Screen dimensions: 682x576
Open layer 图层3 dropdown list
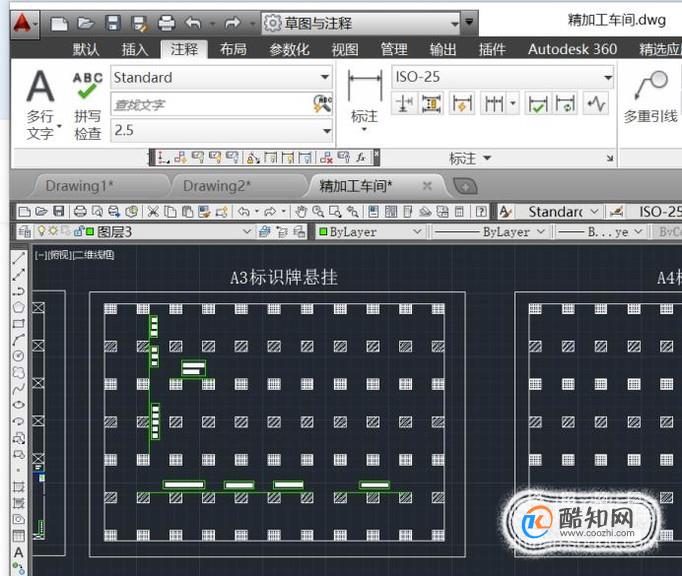[247, 231]
